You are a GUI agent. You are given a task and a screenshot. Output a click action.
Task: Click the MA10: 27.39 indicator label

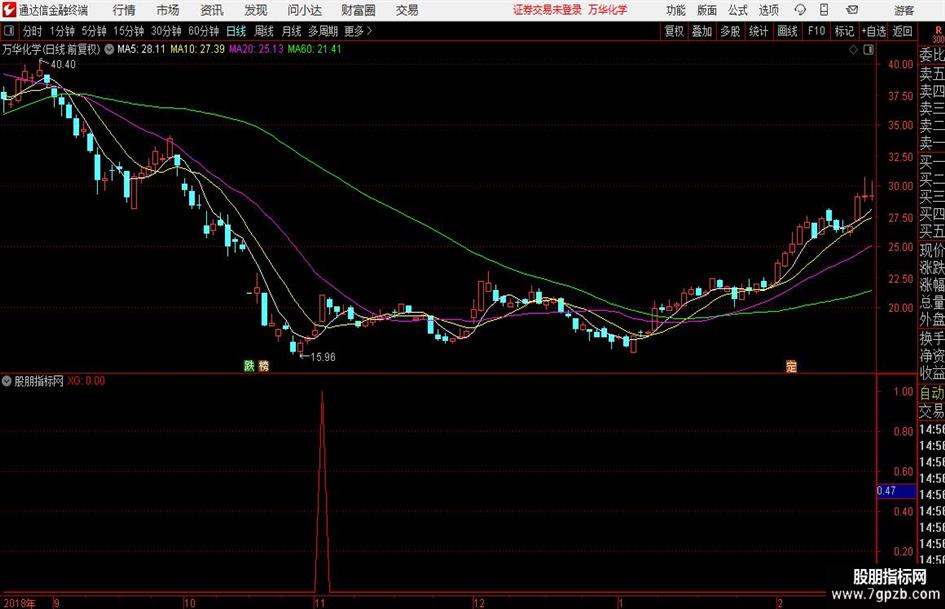coord(198,49)
